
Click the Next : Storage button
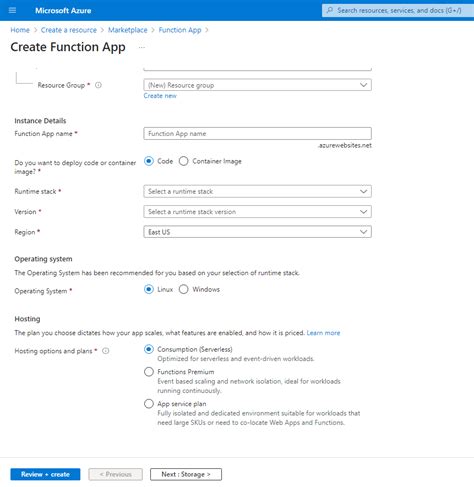(x=186, y=474)
